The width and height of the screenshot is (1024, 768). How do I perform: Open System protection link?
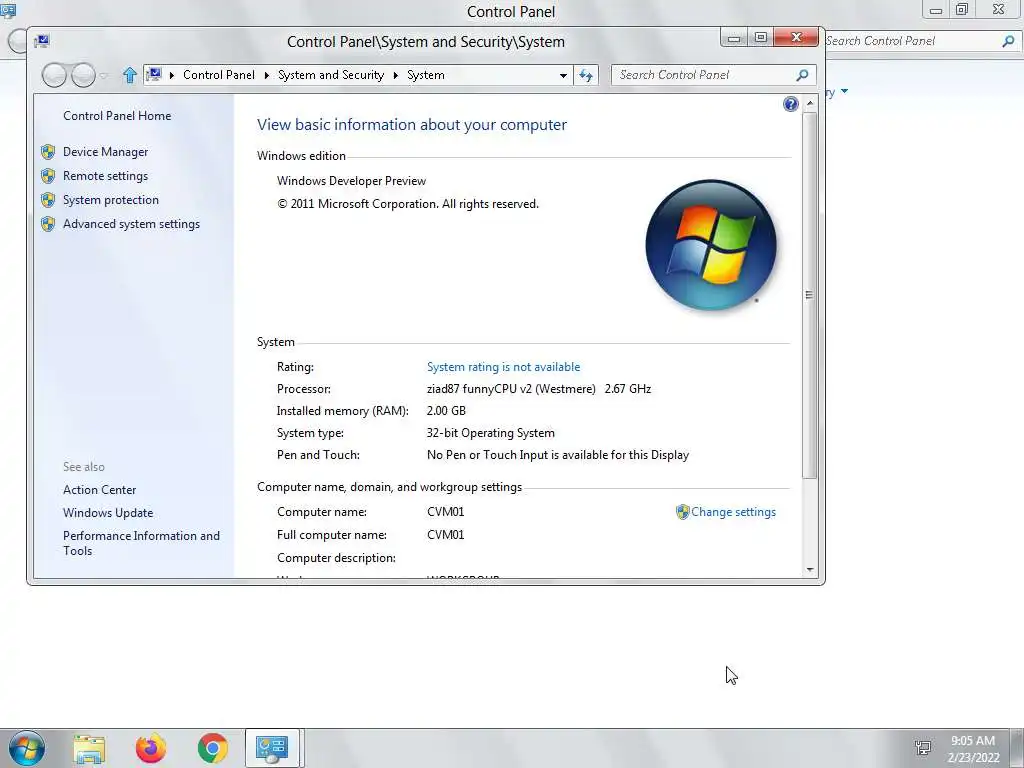coord(110,200)
